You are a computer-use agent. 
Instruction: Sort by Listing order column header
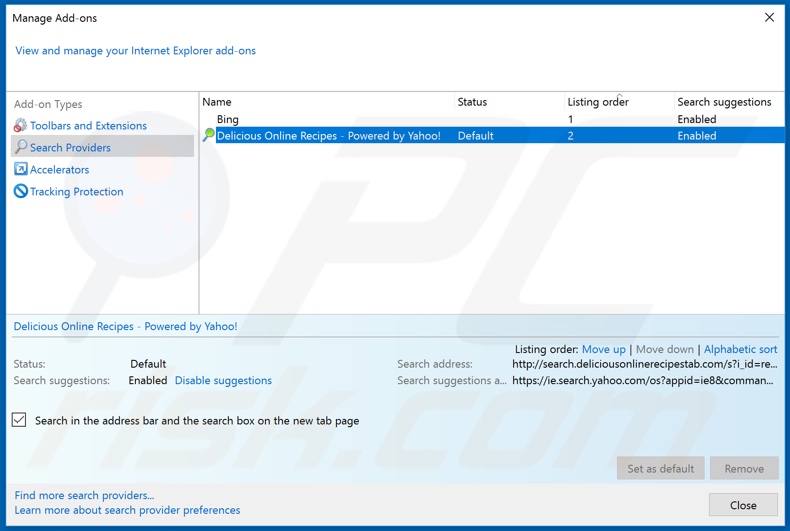pos(598,102)
